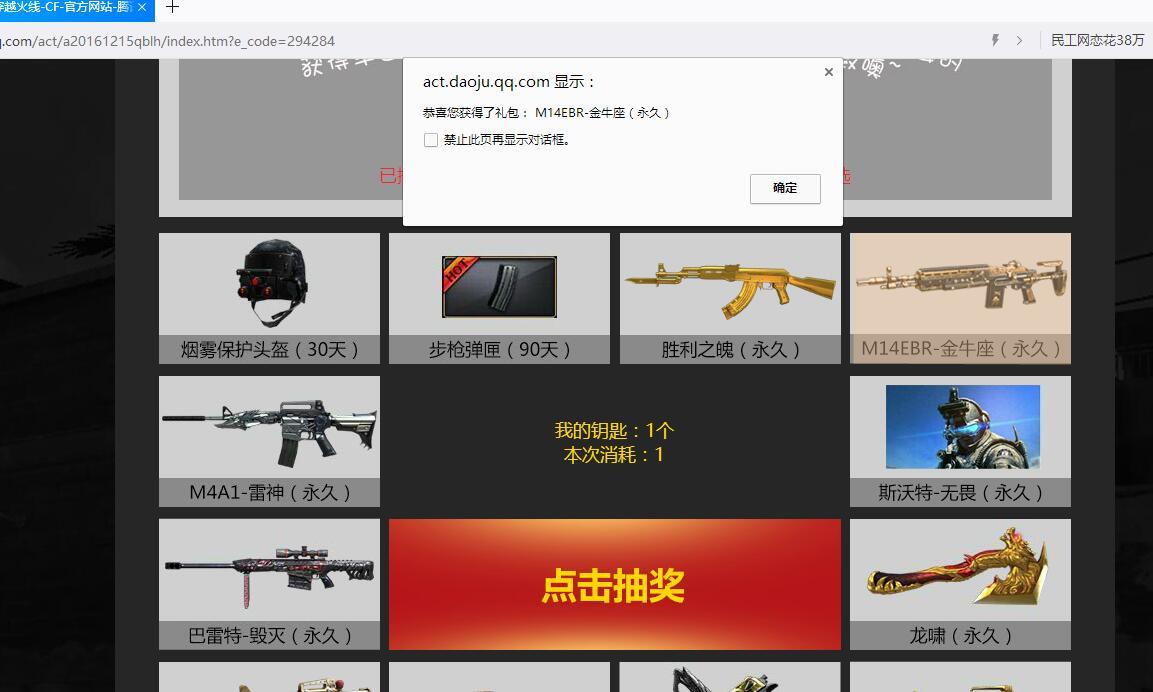Viewport: 1153px width, 692px height.
Task: Click the 我的钥匙：1个 text
Action: 614,430
